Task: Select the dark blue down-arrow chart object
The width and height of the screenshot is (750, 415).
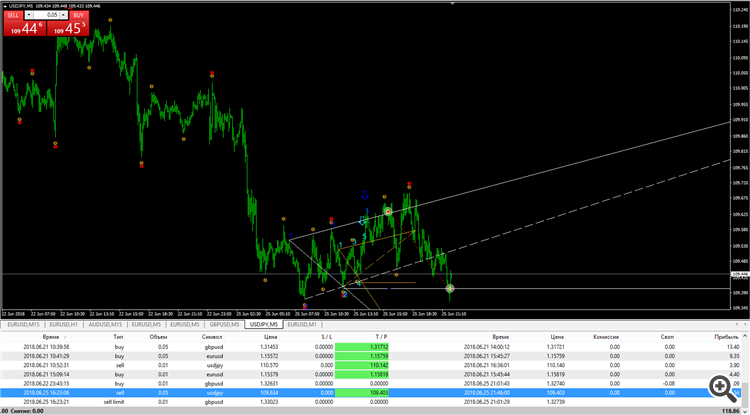Action: click(365, 195)
